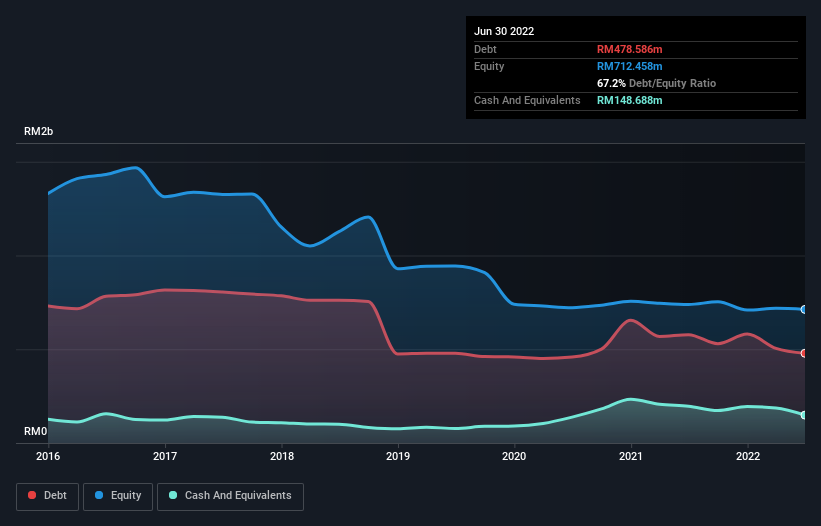Screen dimensions: 821x526
Task: Click the Debt label in tooltip
Action: click(x=485, y=49)
